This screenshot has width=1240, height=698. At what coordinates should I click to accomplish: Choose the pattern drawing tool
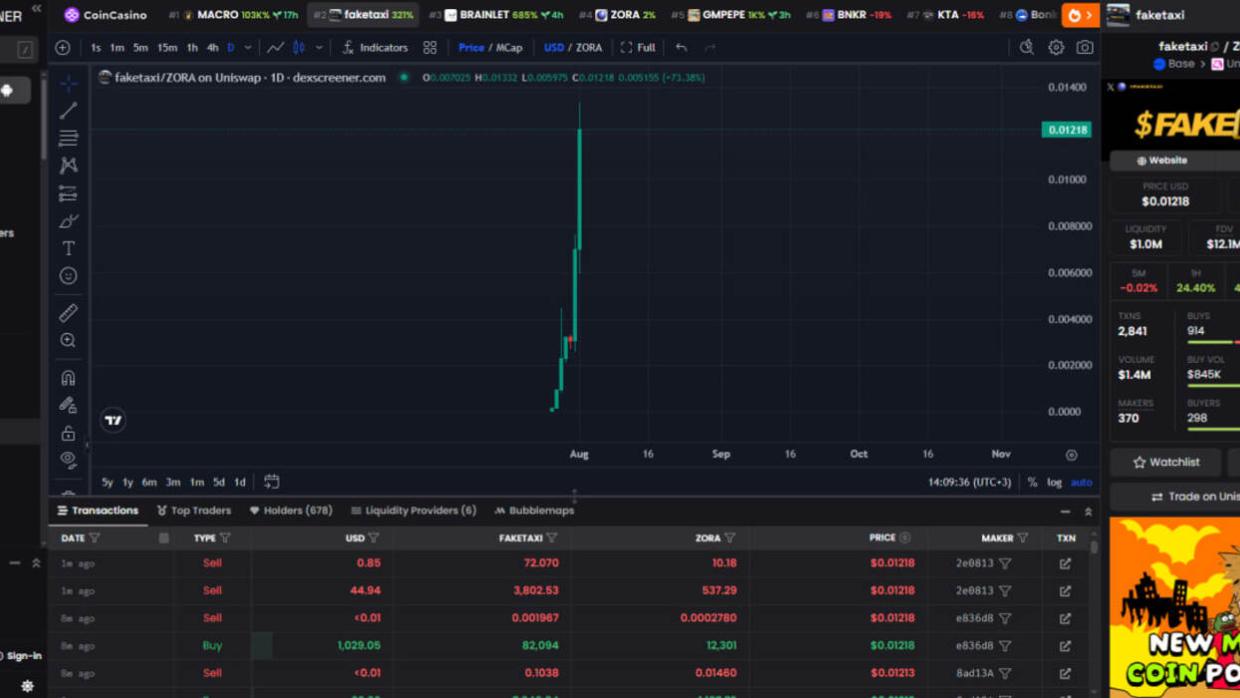pos(68,165)
